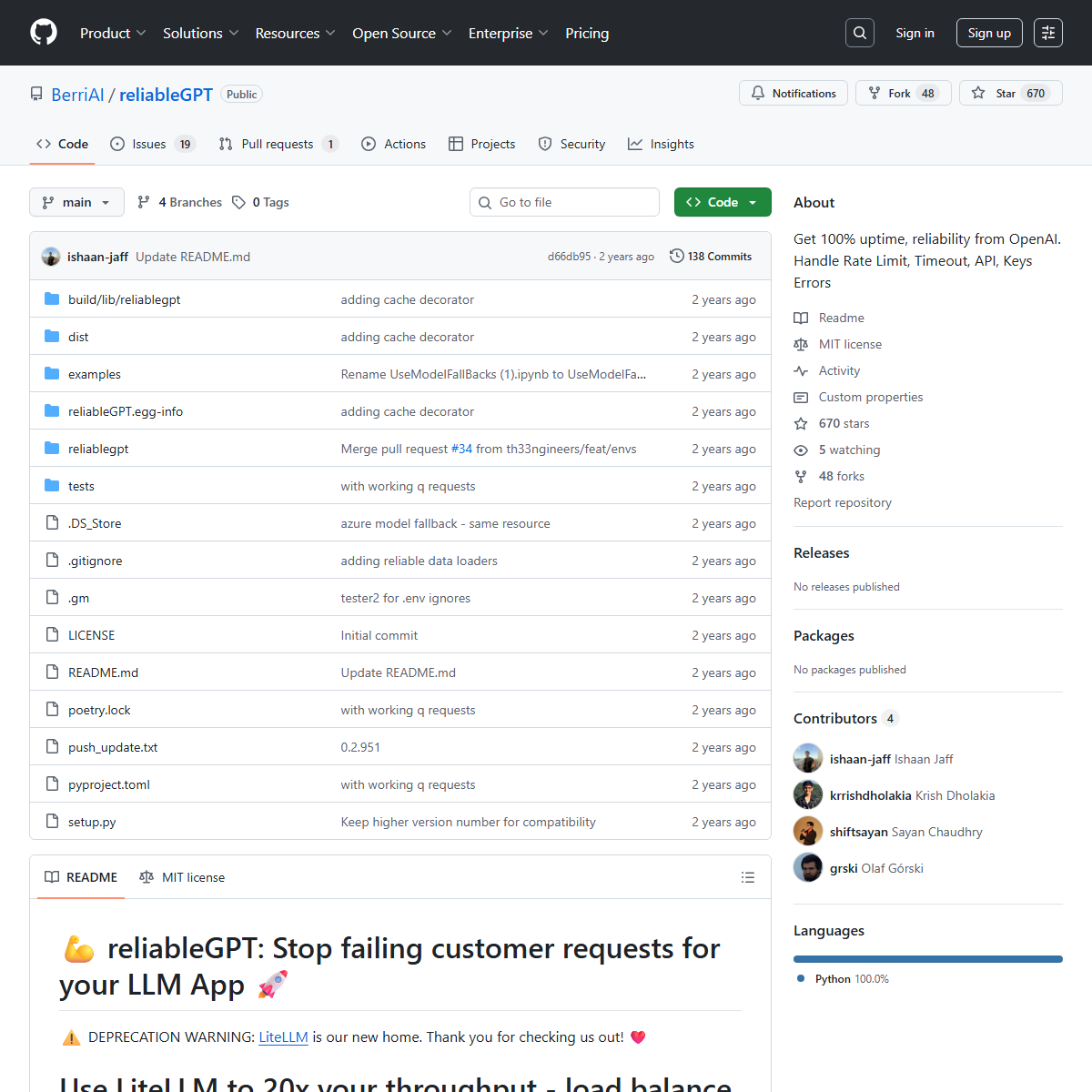Click the 0 Tags link
This screenshot has width=1092, height=1092.
[261, 202]
